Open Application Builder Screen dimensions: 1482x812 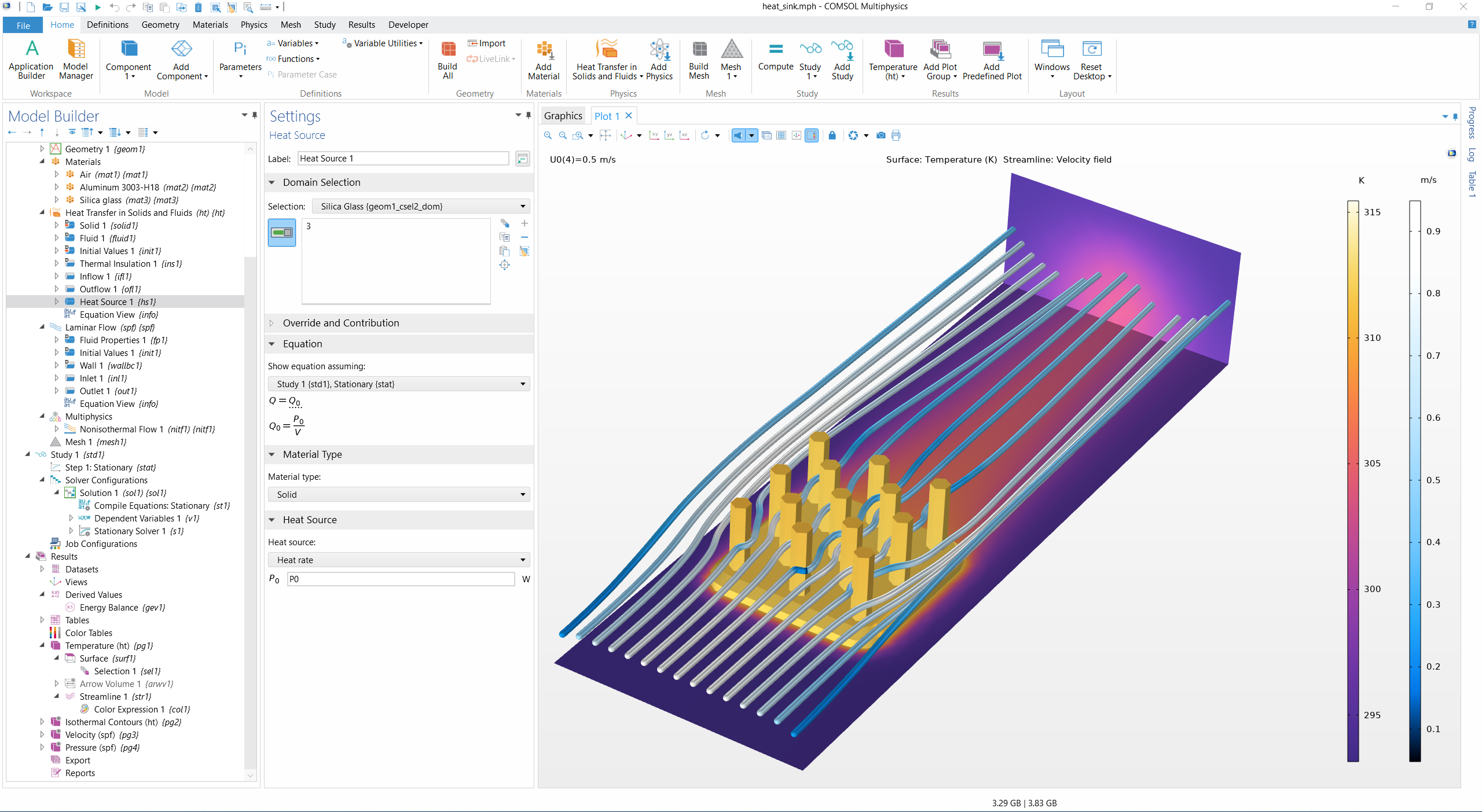coord(31,59)
